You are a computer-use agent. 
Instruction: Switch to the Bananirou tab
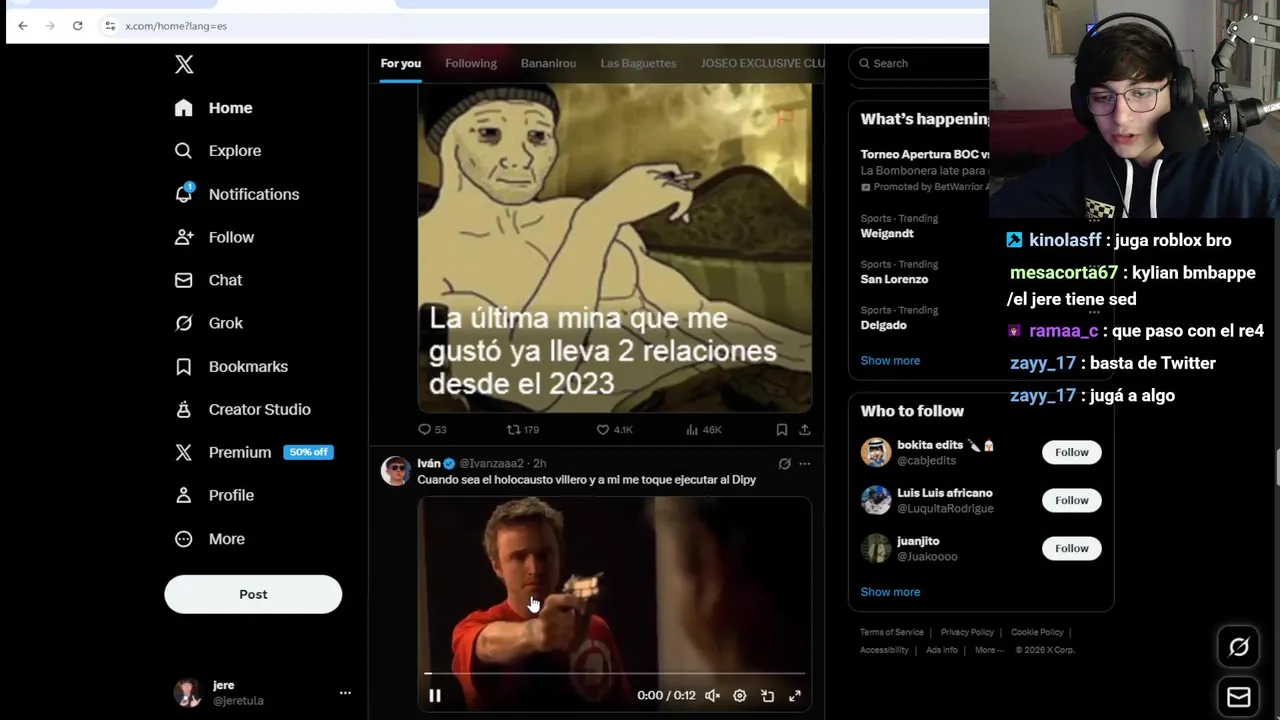tap(548, 63)
